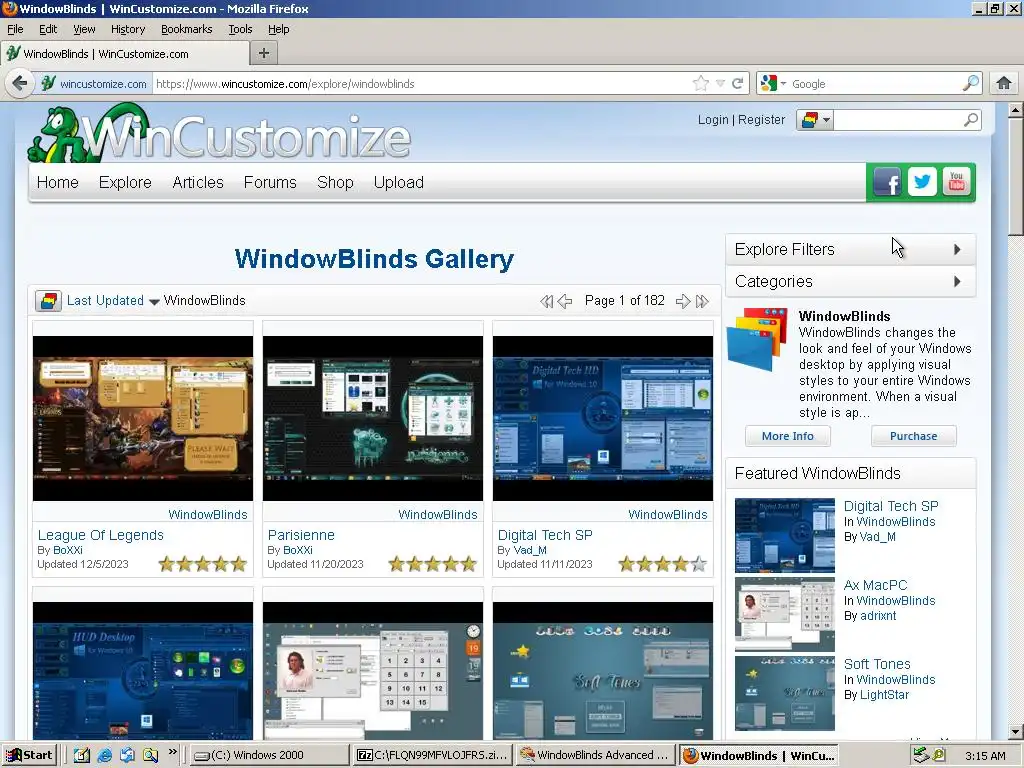
Task: Focus the Google search box
Action: [x=875, y=83]
